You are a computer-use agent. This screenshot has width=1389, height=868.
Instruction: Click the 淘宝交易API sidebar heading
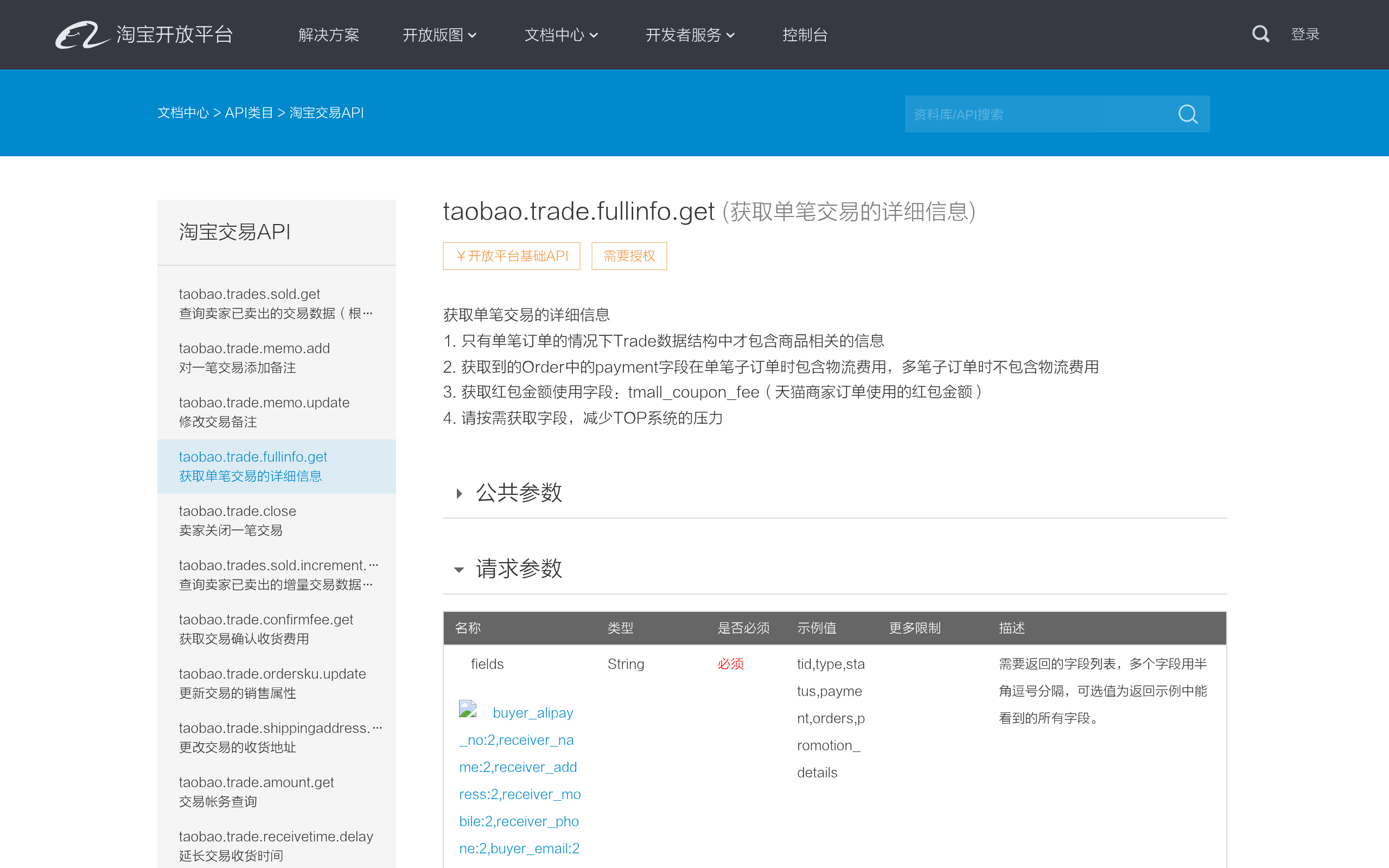click(235, 232)
